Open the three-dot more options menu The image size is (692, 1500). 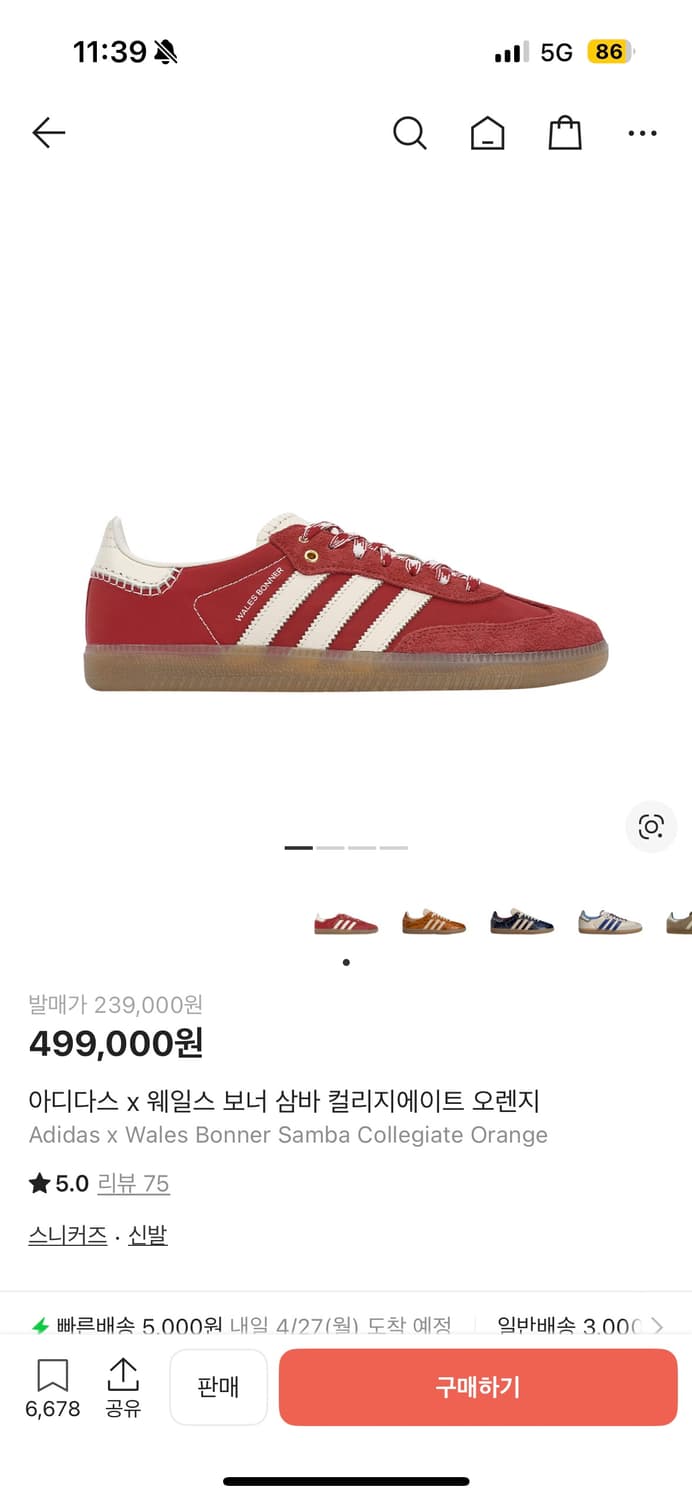click(642, 133)
